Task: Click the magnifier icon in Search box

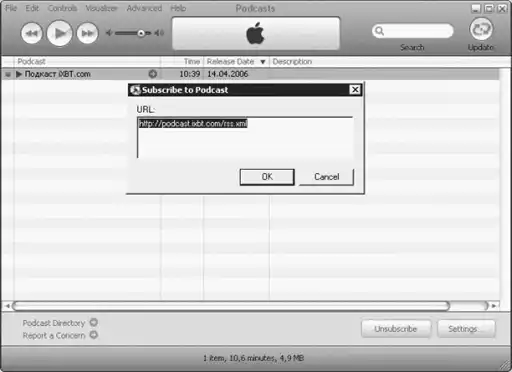Action: click(379, 31)
